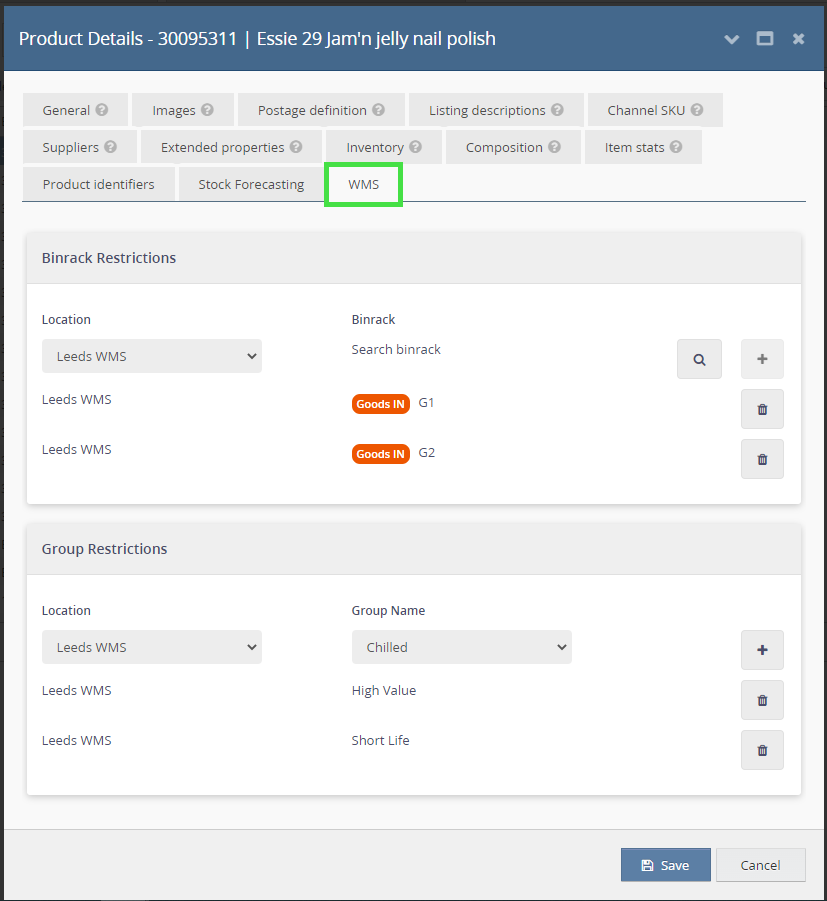Add group restriction with plus button

tap(762, 650)
